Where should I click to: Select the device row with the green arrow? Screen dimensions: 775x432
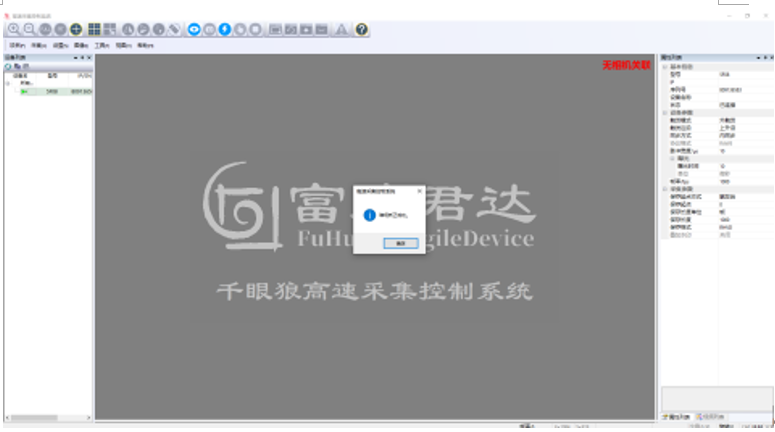point(56,91)
